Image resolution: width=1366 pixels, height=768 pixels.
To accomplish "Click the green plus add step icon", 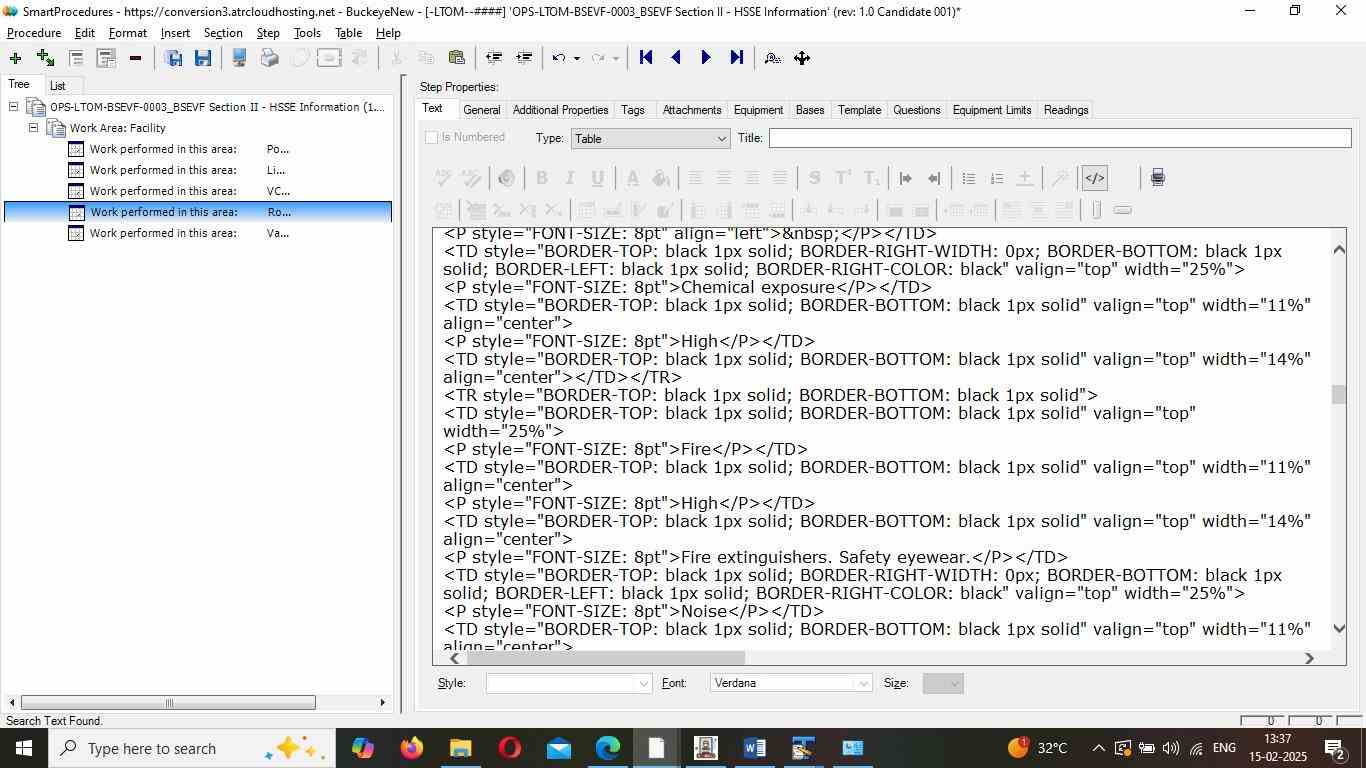I will [x=15, y=58].
